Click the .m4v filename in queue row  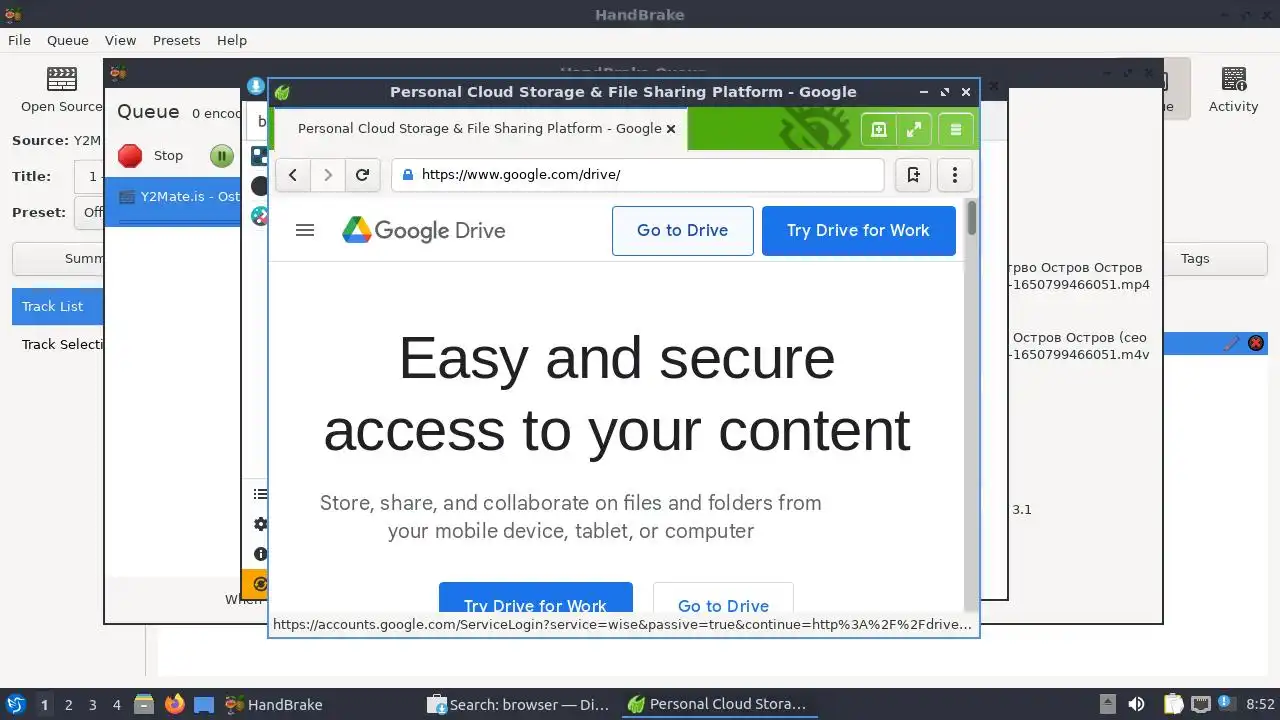tap(1081, 354)
